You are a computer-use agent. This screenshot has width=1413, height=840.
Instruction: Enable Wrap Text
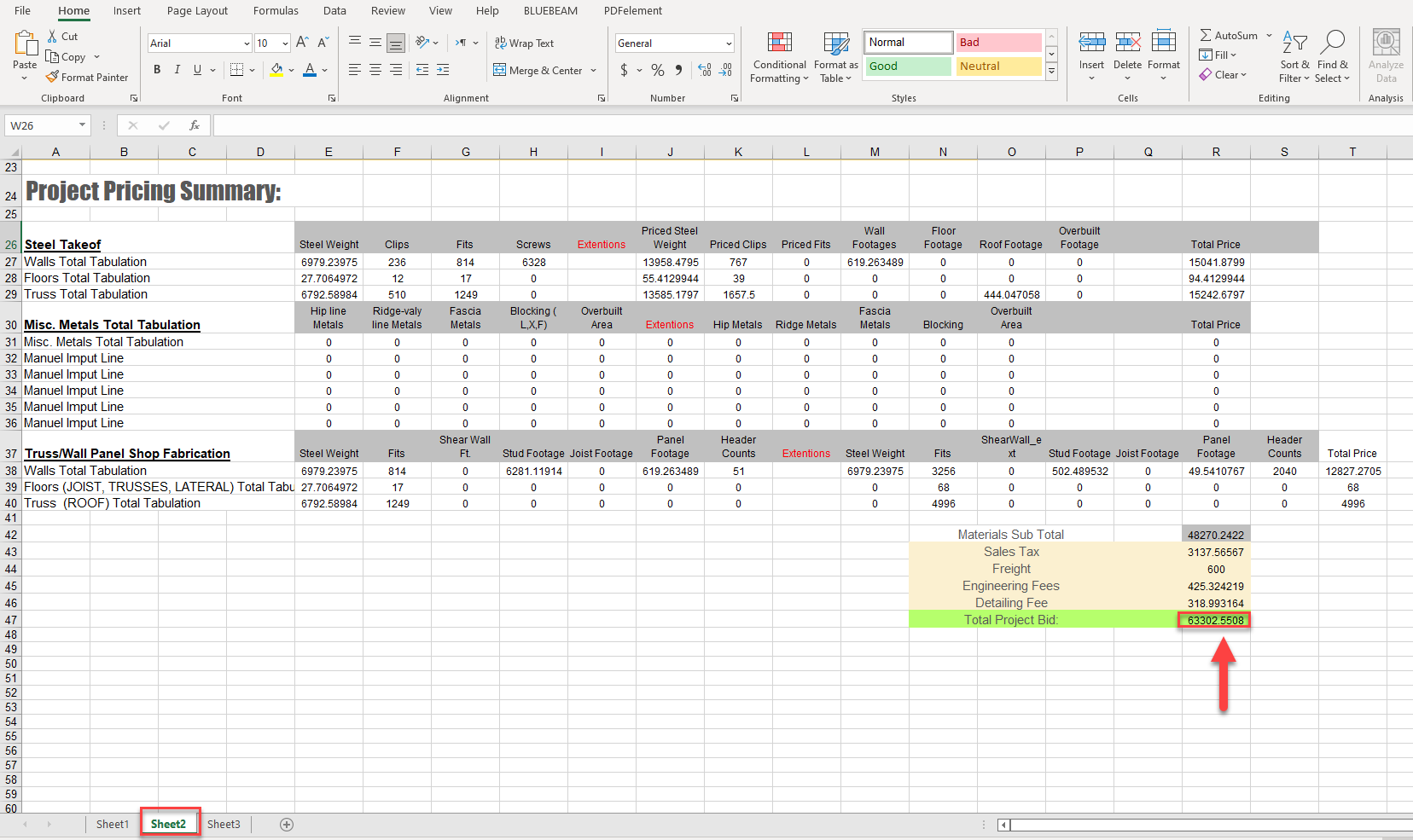[524, 43]
